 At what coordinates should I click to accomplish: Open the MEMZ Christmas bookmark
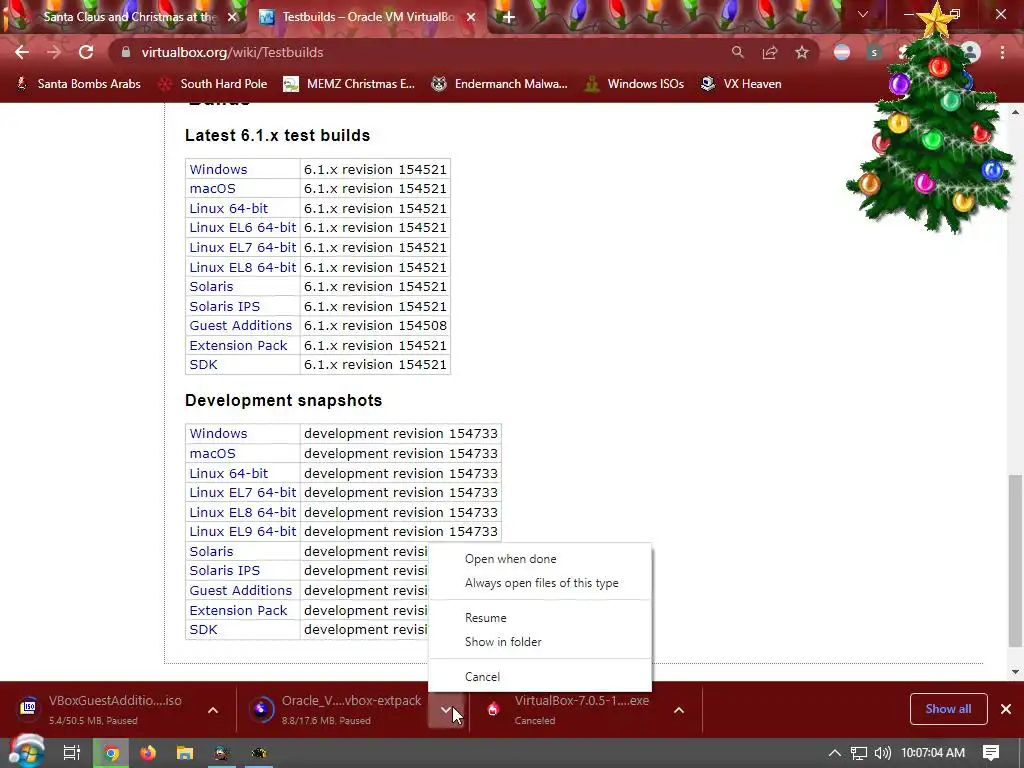click(x=349, y=84)
